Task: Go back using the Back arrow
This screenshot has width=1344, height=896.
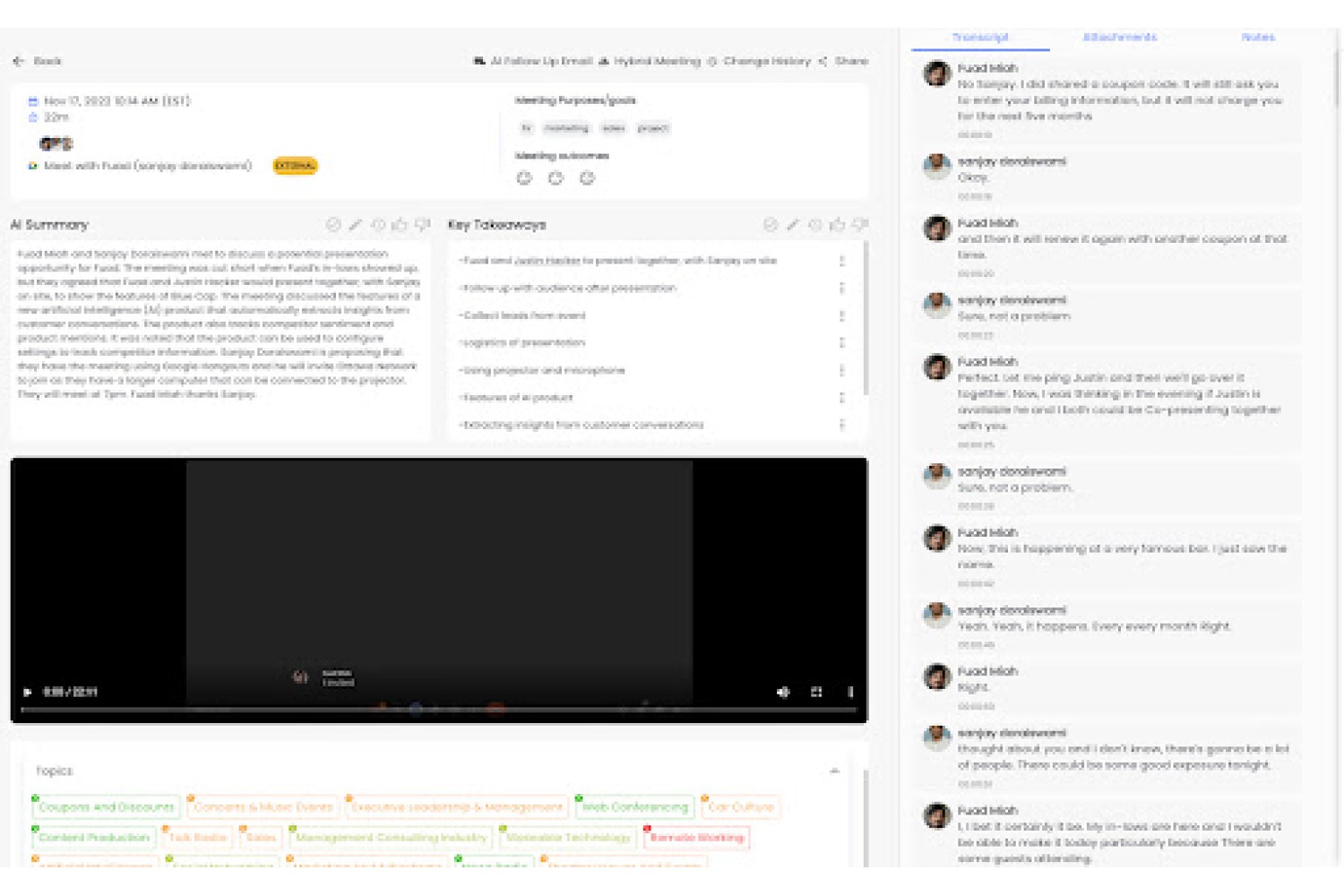Action: [x=37, y=61]
